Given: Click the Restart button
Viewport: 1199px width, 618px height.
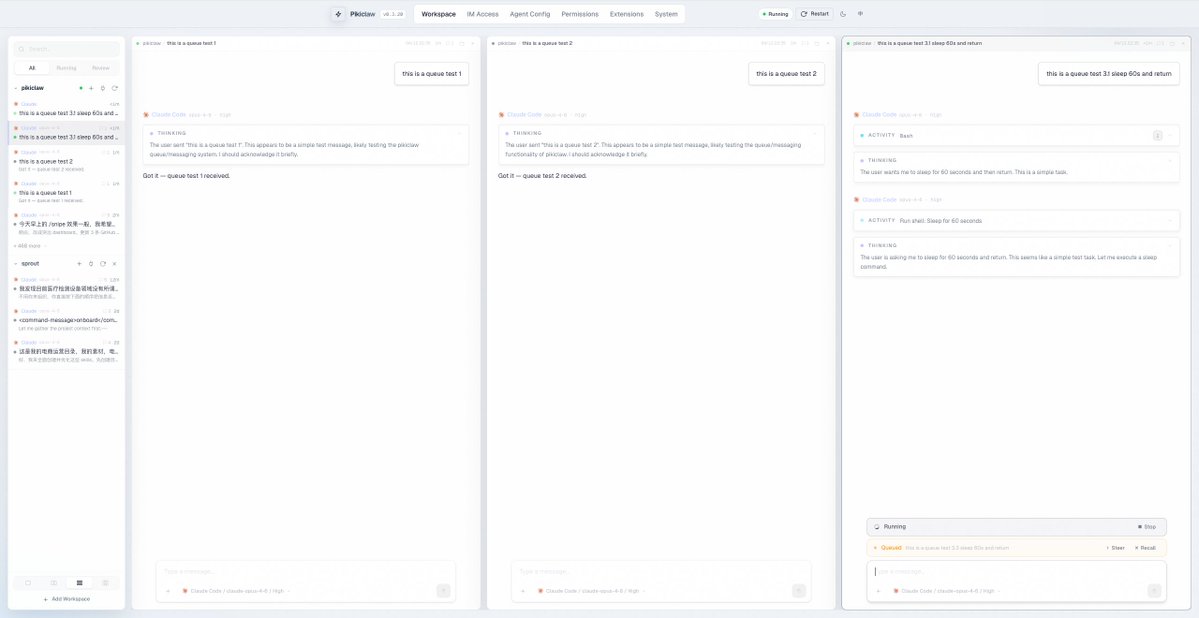Looking at the screenshot, I should coord(814,14).
